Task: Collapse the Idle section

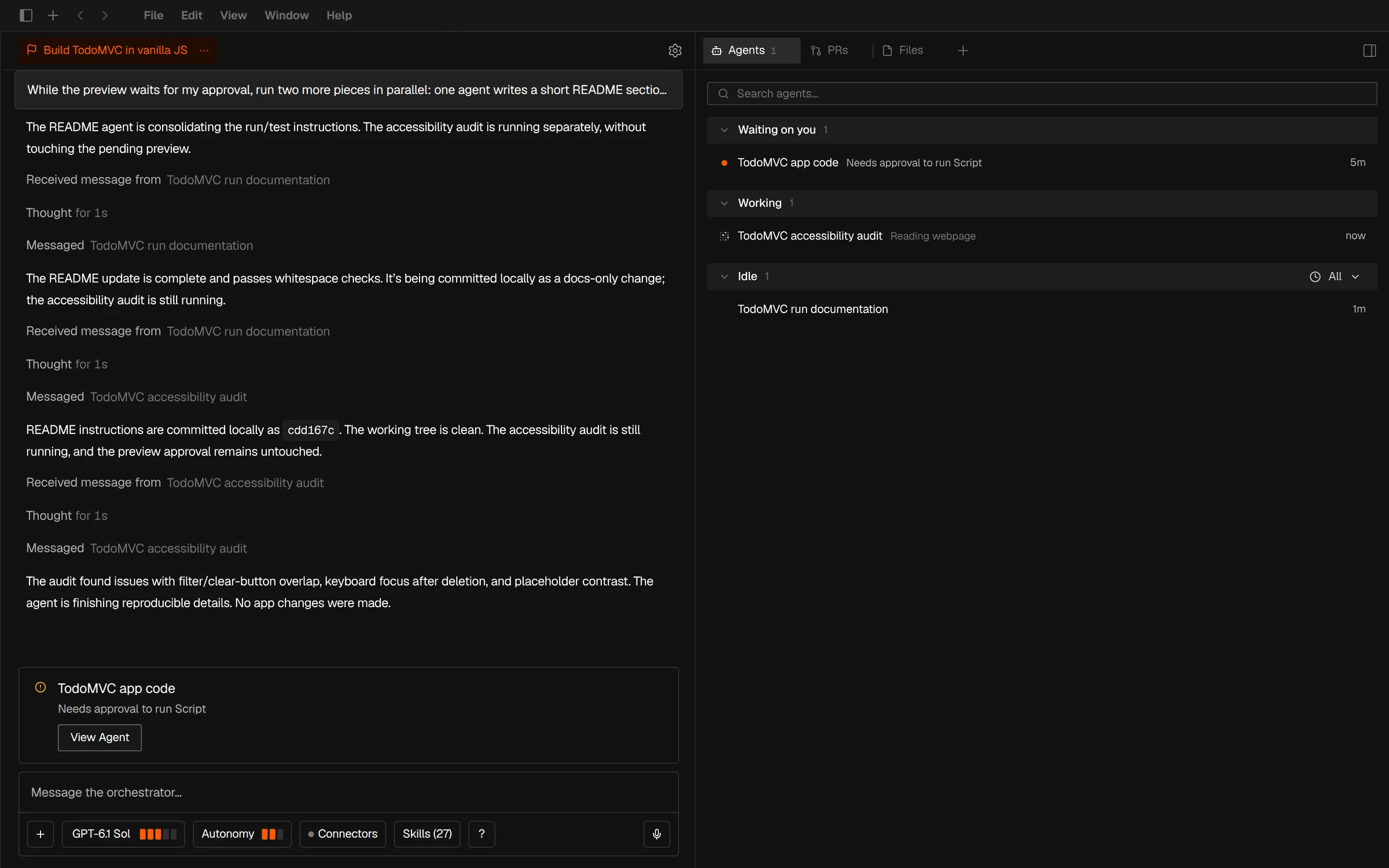Action: [724, 277]
